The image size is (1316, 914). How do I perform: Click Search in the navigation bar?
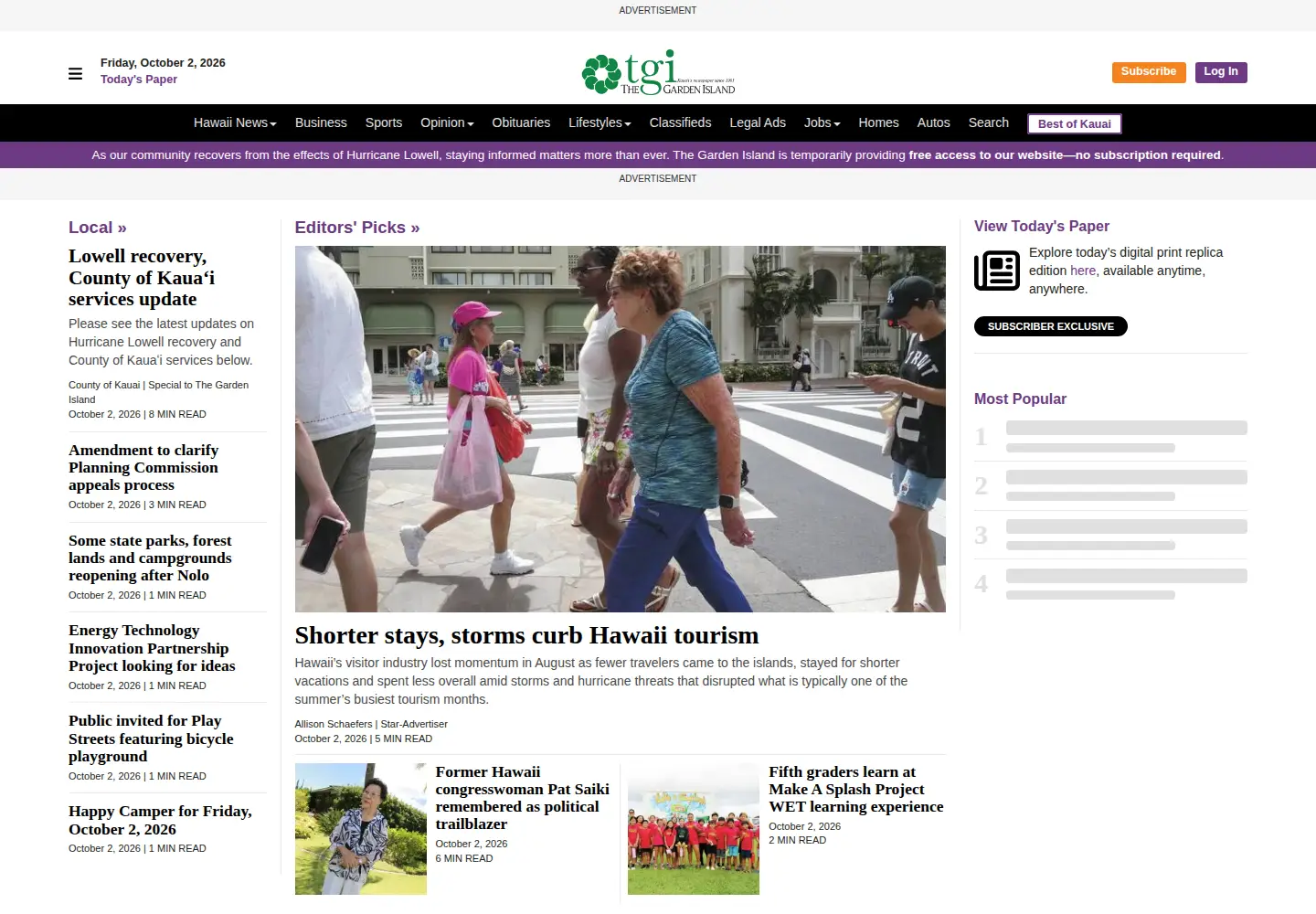click(x=988, y=122)
